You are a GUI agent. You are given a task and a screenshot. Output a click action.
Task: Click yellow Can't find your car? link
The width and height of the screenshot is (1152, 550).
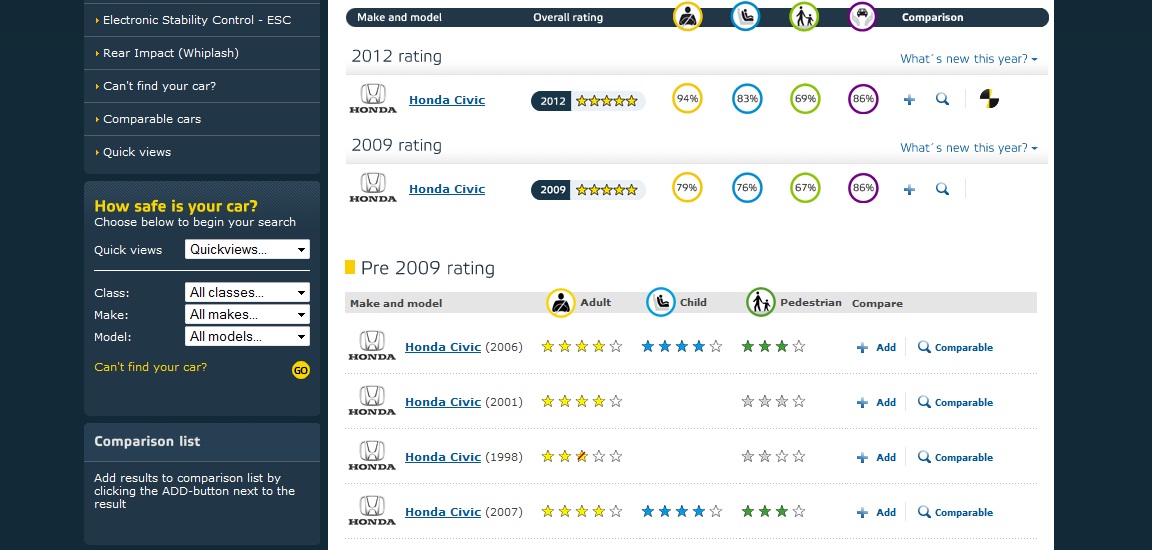(151, 366)
